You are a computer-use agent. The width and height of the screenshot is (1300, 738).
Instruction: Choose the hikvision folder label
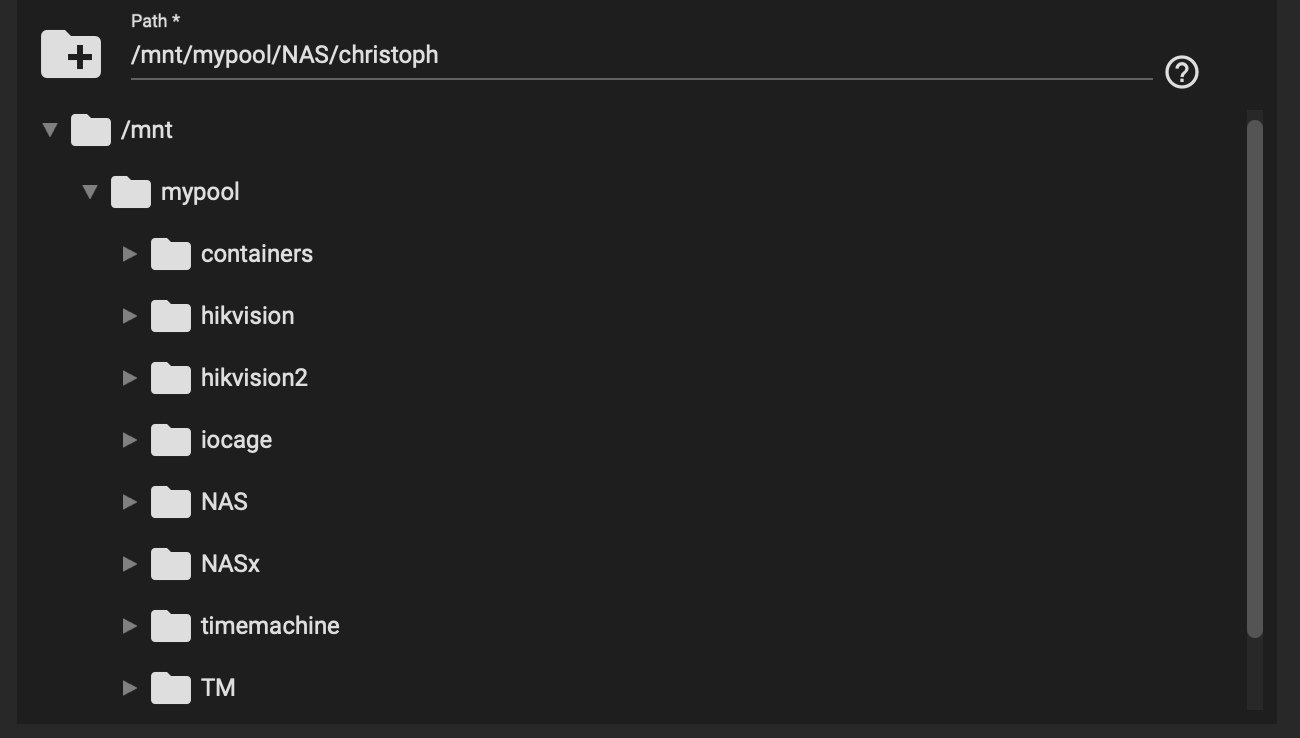(247, 316)
